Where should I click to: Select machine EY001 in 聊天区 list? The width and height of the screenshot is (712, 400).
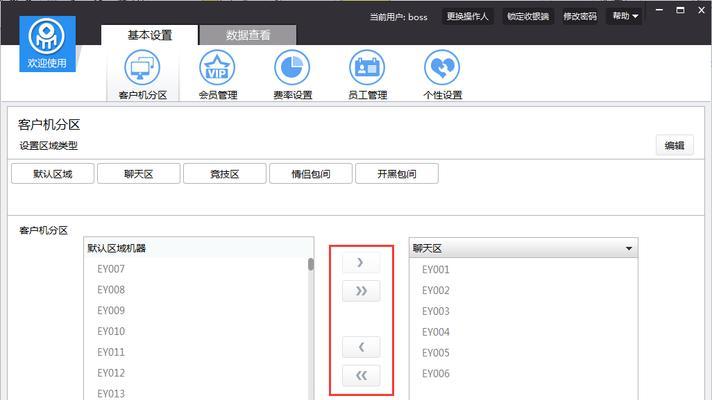[x=435, y=270]
